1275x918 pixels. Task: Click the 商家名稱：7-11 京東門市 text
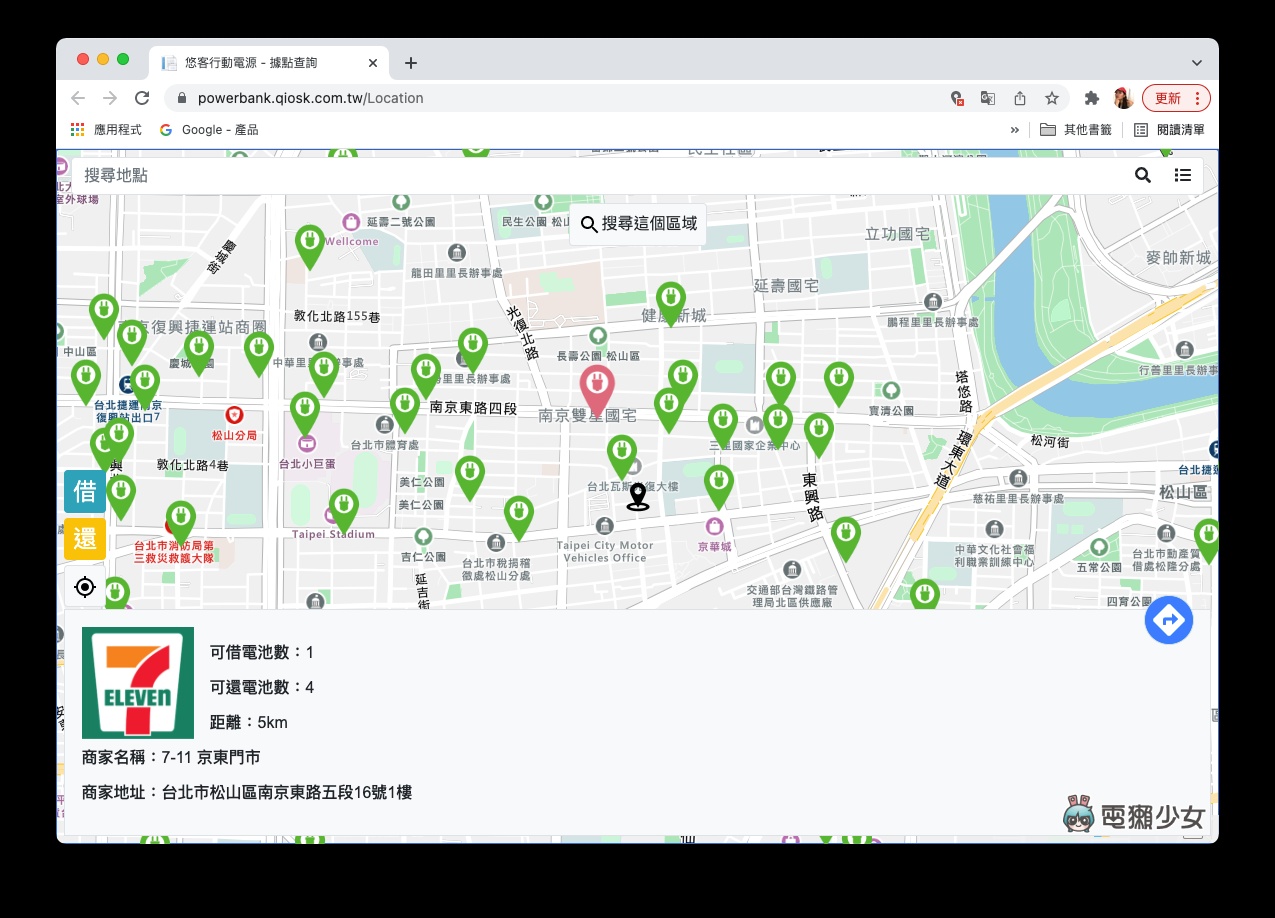(x=171, y=757)
